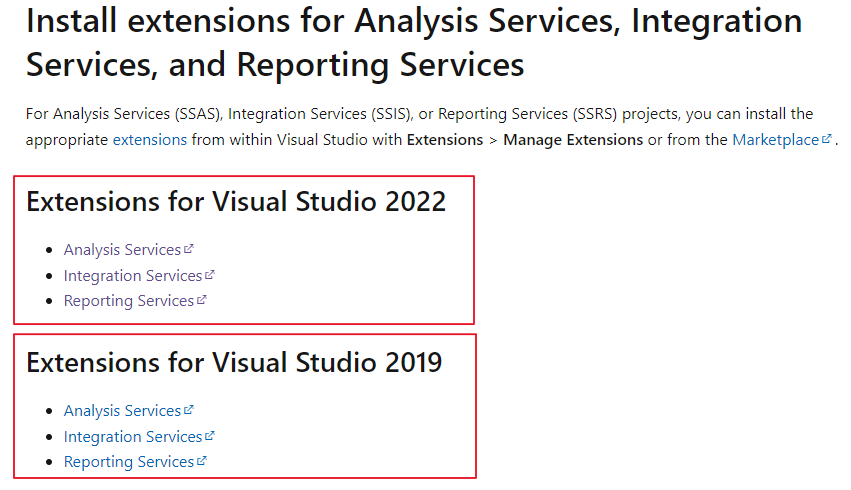Open Analysis Services link for Visual Studio 2019
The height and width of the screenshot is (490, 851).
(x=122, y=411)
